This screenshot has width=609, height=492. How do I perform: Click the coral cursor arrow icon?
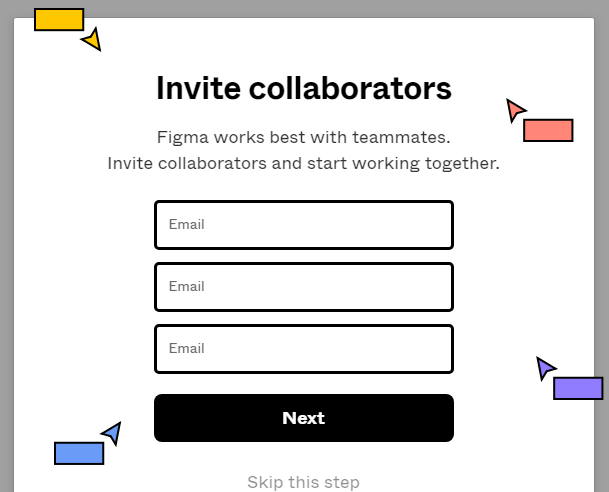(515, 109)
